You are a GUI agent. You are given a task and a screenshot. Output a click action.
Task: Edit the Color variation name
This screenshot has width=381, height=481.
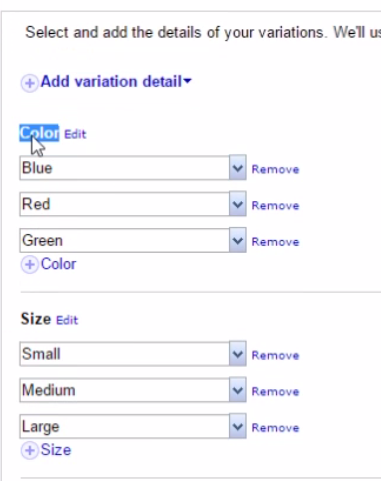pyautogui.click(x=75, y=134)
